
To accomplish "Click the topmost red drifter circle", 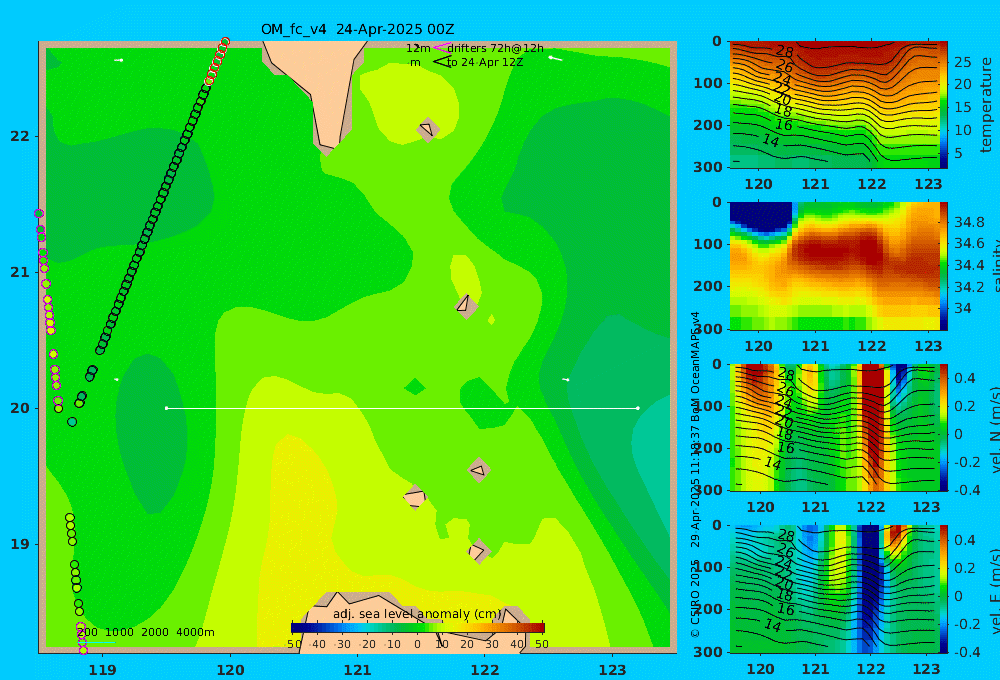I will coord(225,42).
